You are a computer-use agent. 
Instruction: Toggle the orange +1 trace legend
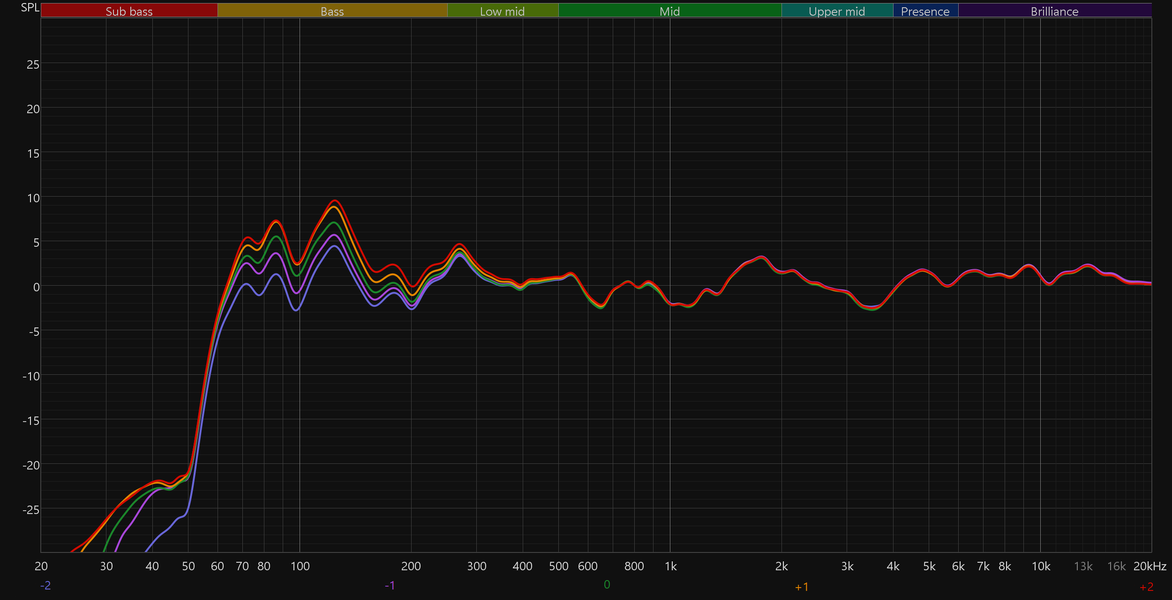point(802,587)
